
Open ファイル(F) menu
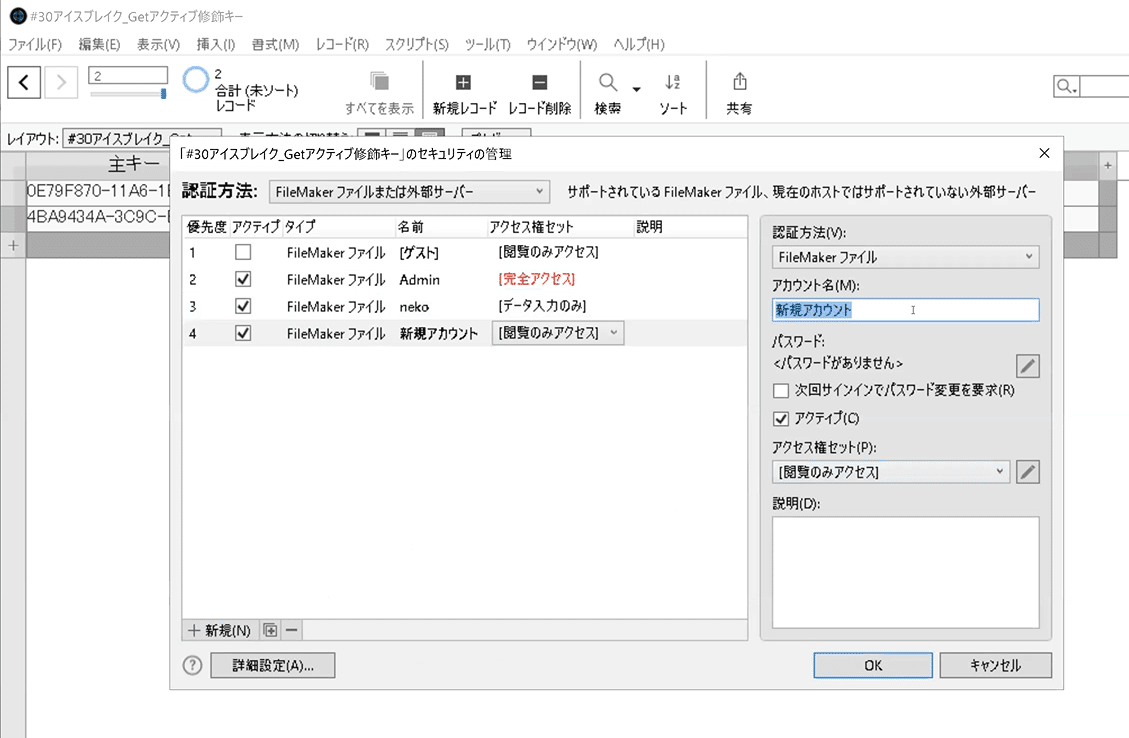pos(35,44)
